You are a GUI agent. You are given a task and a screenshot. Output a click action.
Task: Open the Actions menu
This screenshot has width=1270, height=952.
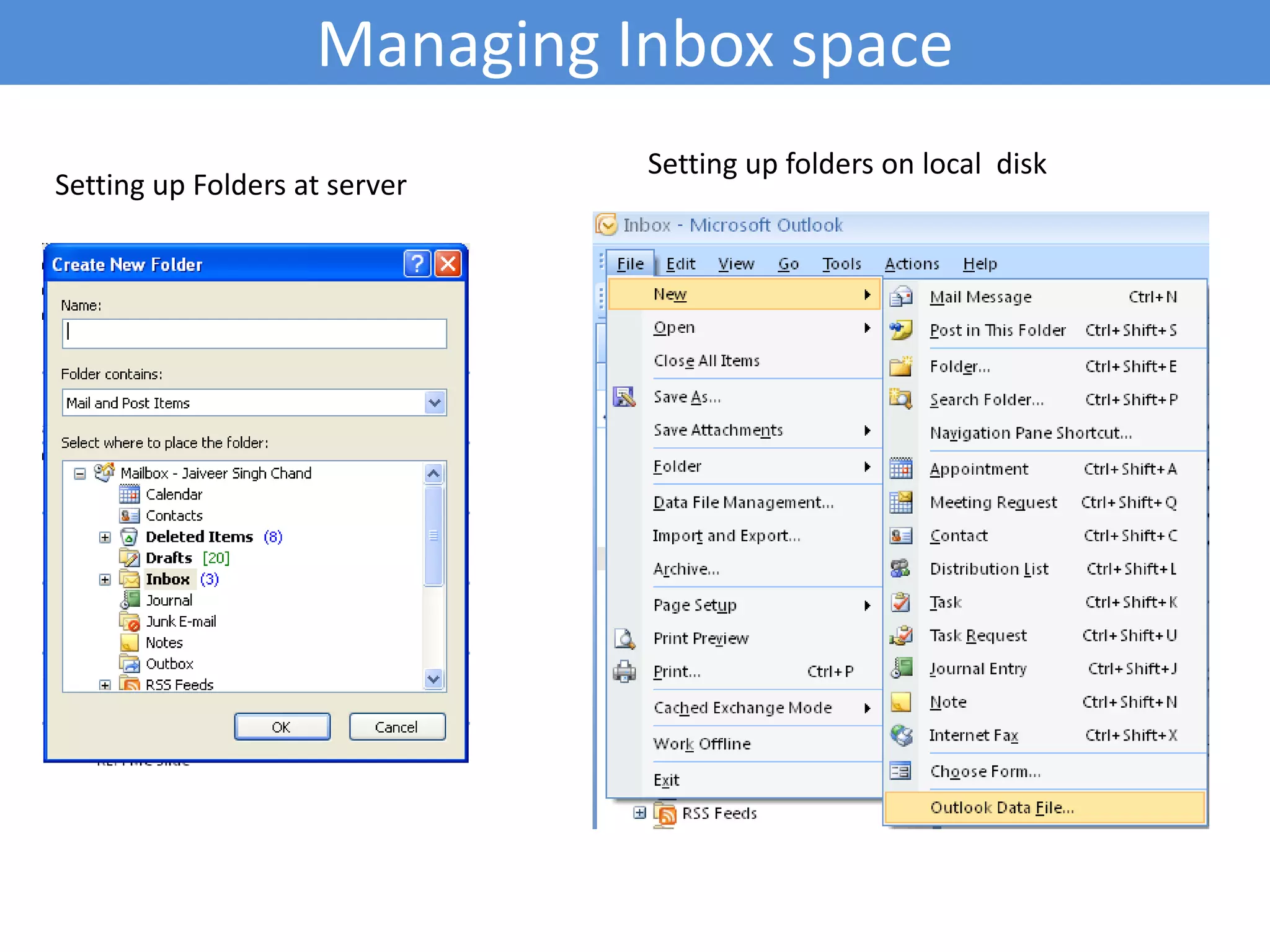coord(912,264)
